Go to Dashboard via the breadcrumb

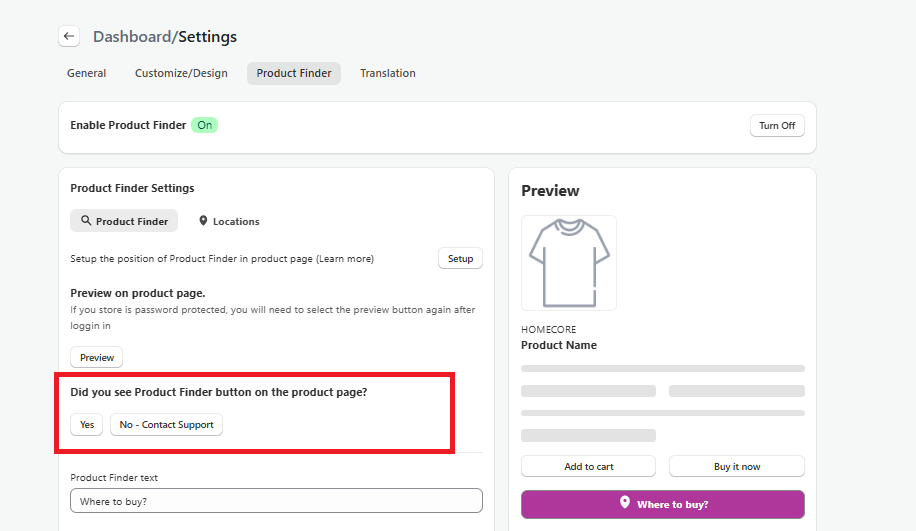132,37
